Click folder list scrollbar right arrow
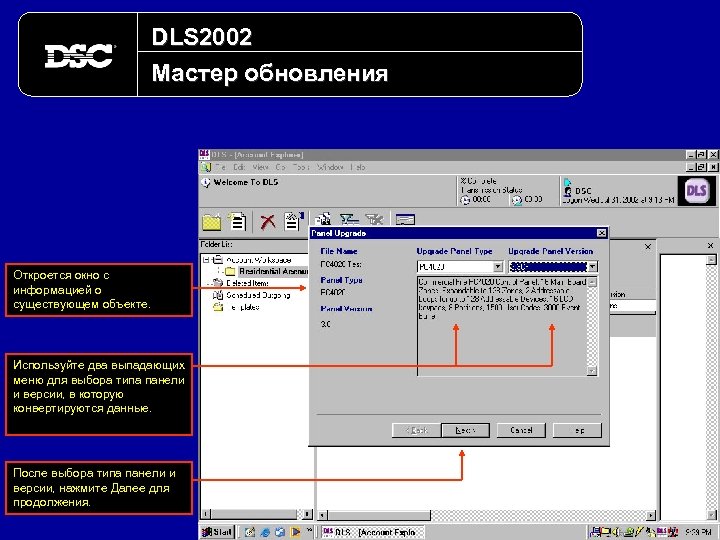 (308, 514)
